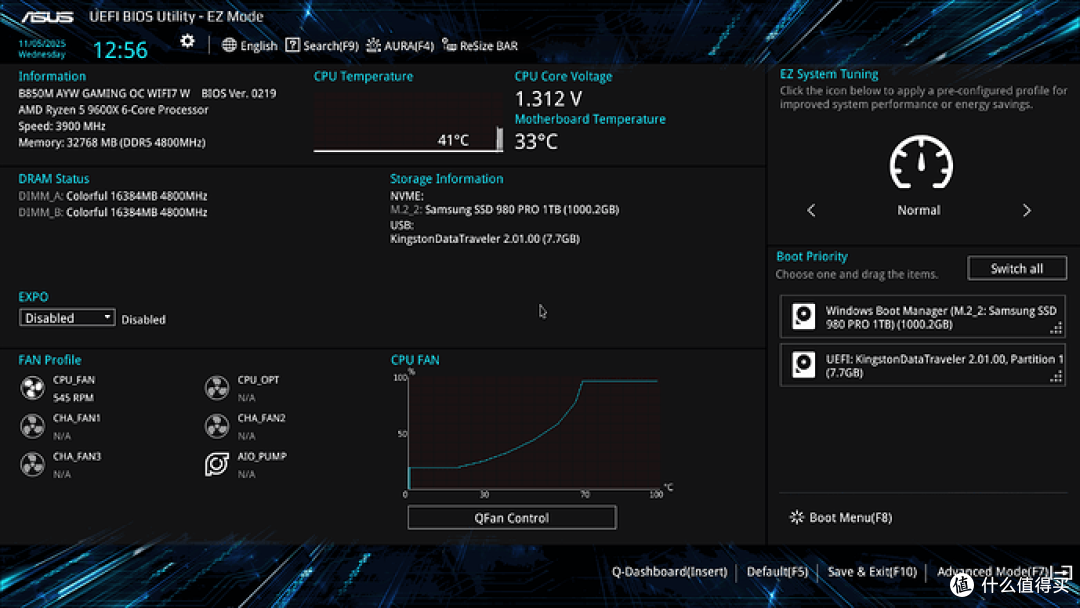Click the AMD Ryzen 5 9600X processor line

(113, 109)
